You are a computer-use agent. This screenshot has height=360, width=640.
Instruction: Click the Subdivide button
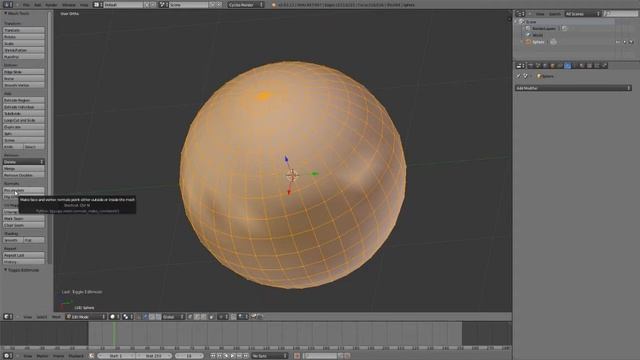tap(24, 113)
